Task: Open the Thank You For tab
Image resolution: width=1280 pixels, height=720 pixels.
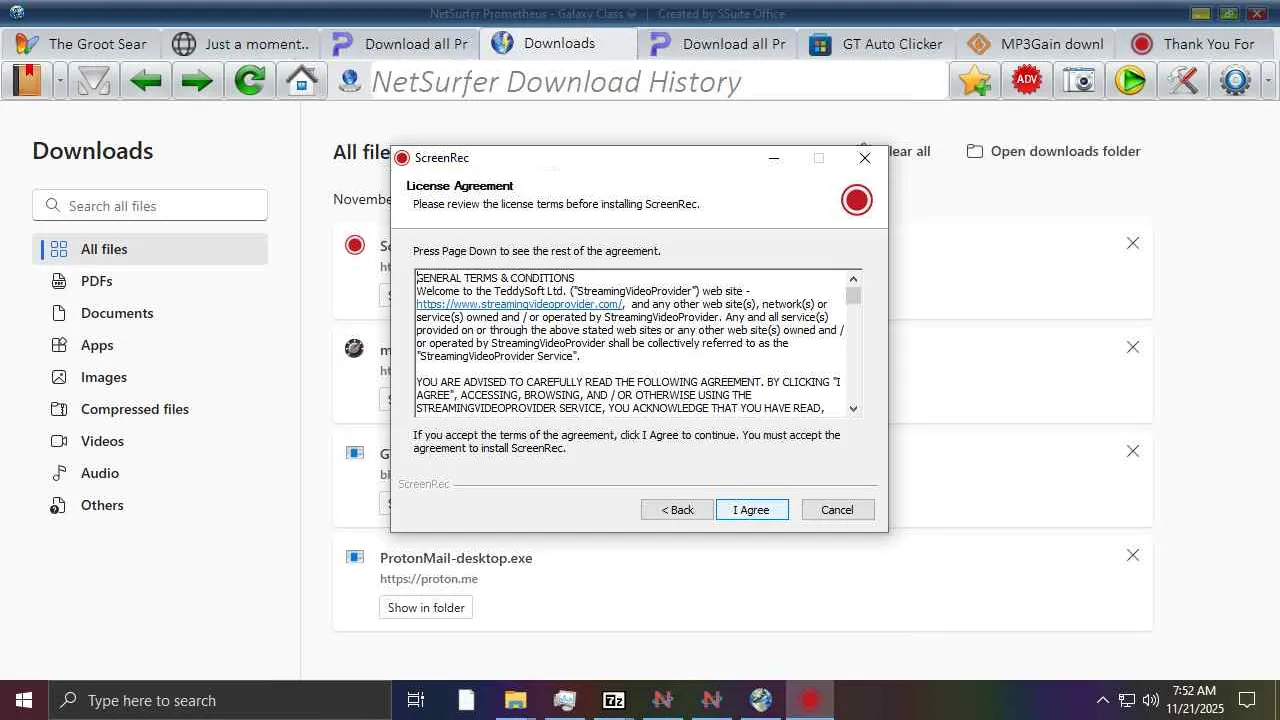Action: tap(1196, 44)
